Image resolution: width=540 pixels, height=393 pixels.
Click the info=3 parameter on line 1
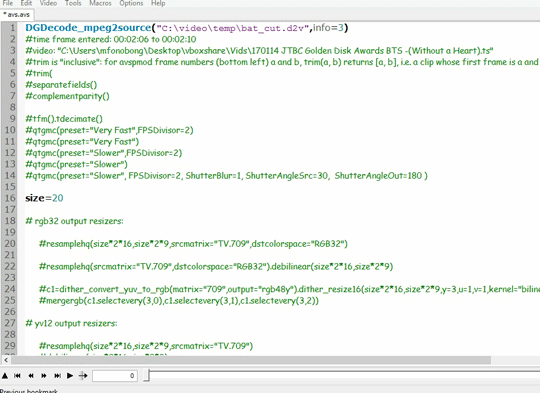pyautogui.click(x=328, y=28)
